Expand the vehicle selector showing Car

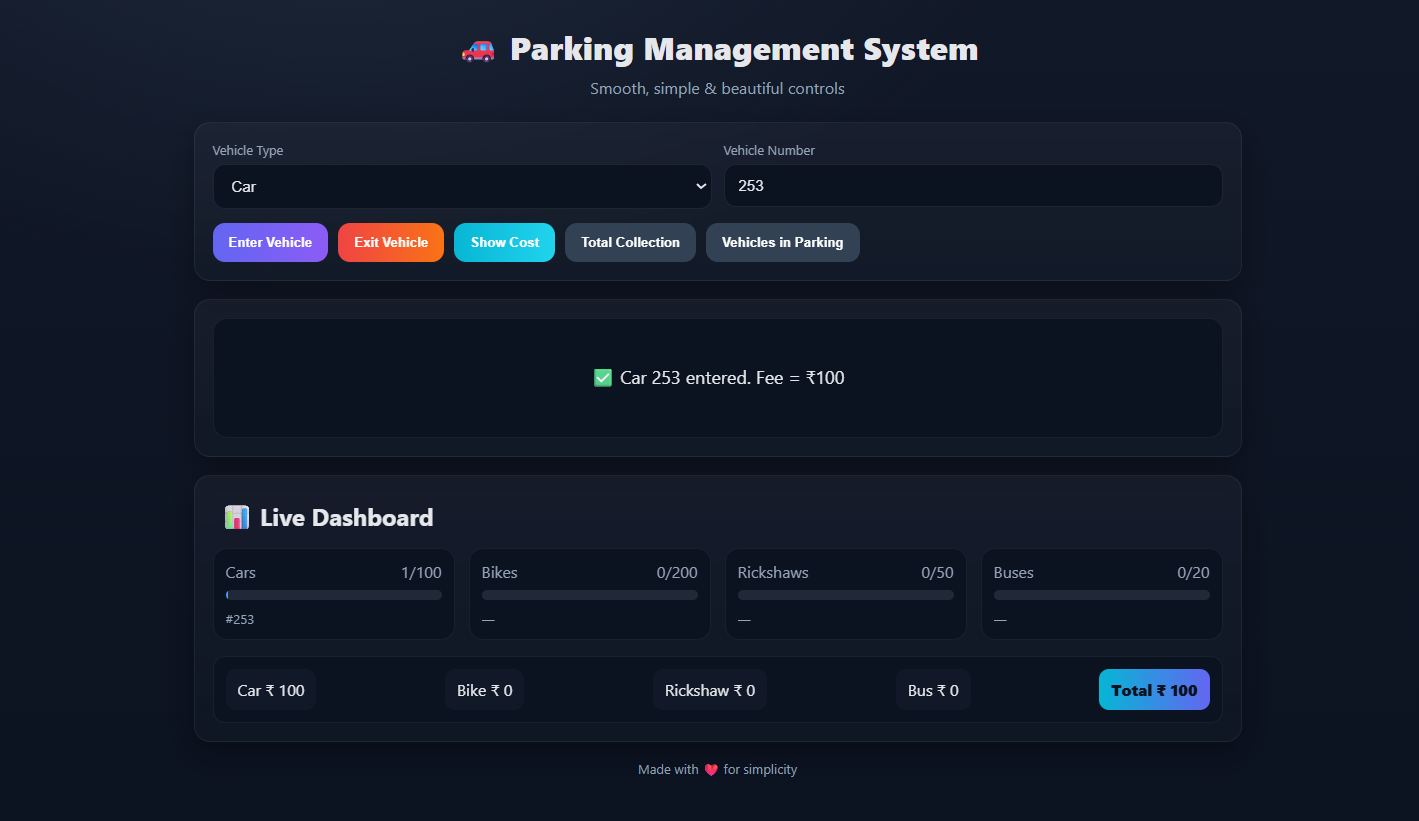[x=462, y=186]
